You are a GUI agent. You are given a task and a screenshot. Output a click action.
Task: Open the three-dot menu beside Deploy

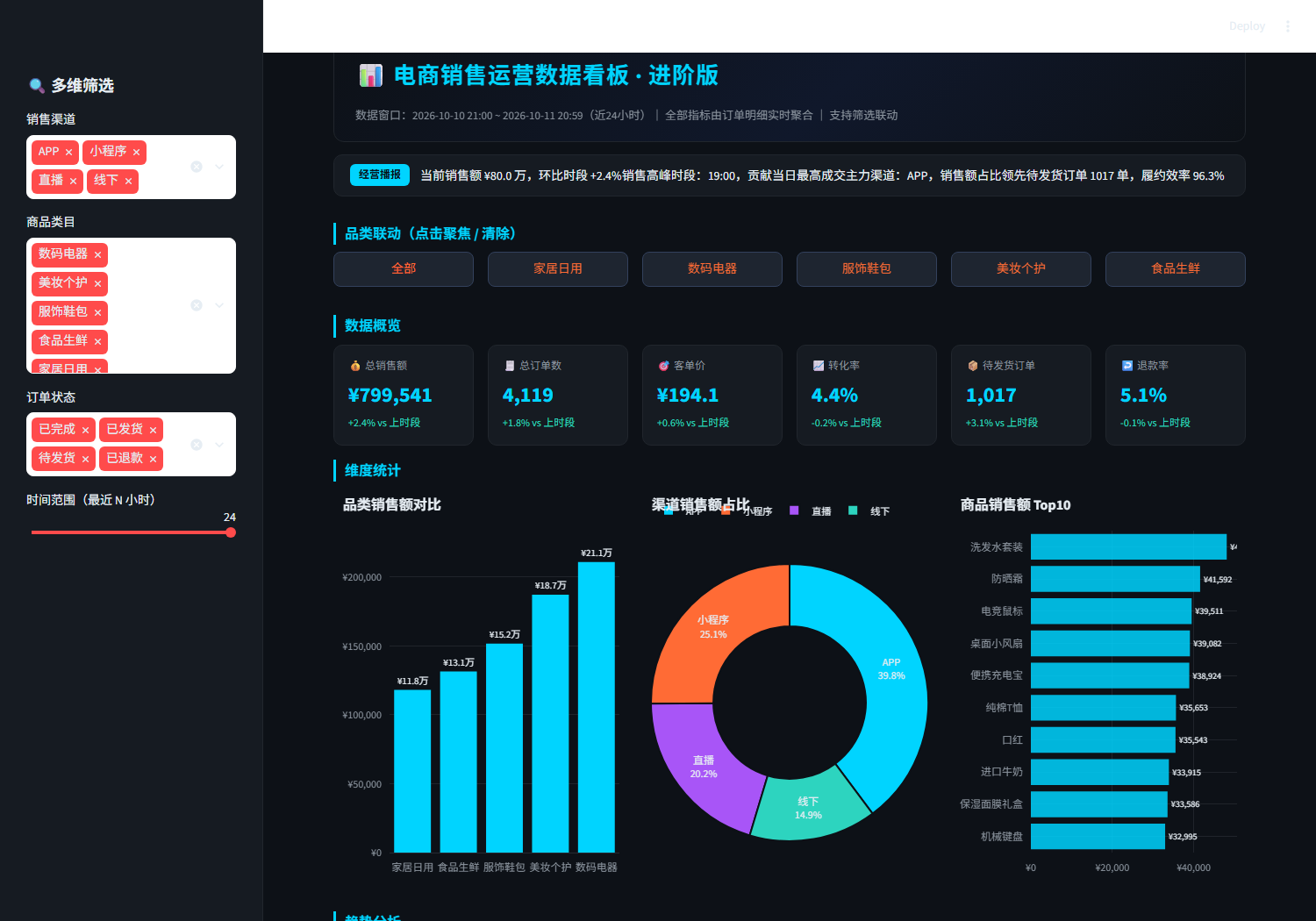tap(1288, 26)
